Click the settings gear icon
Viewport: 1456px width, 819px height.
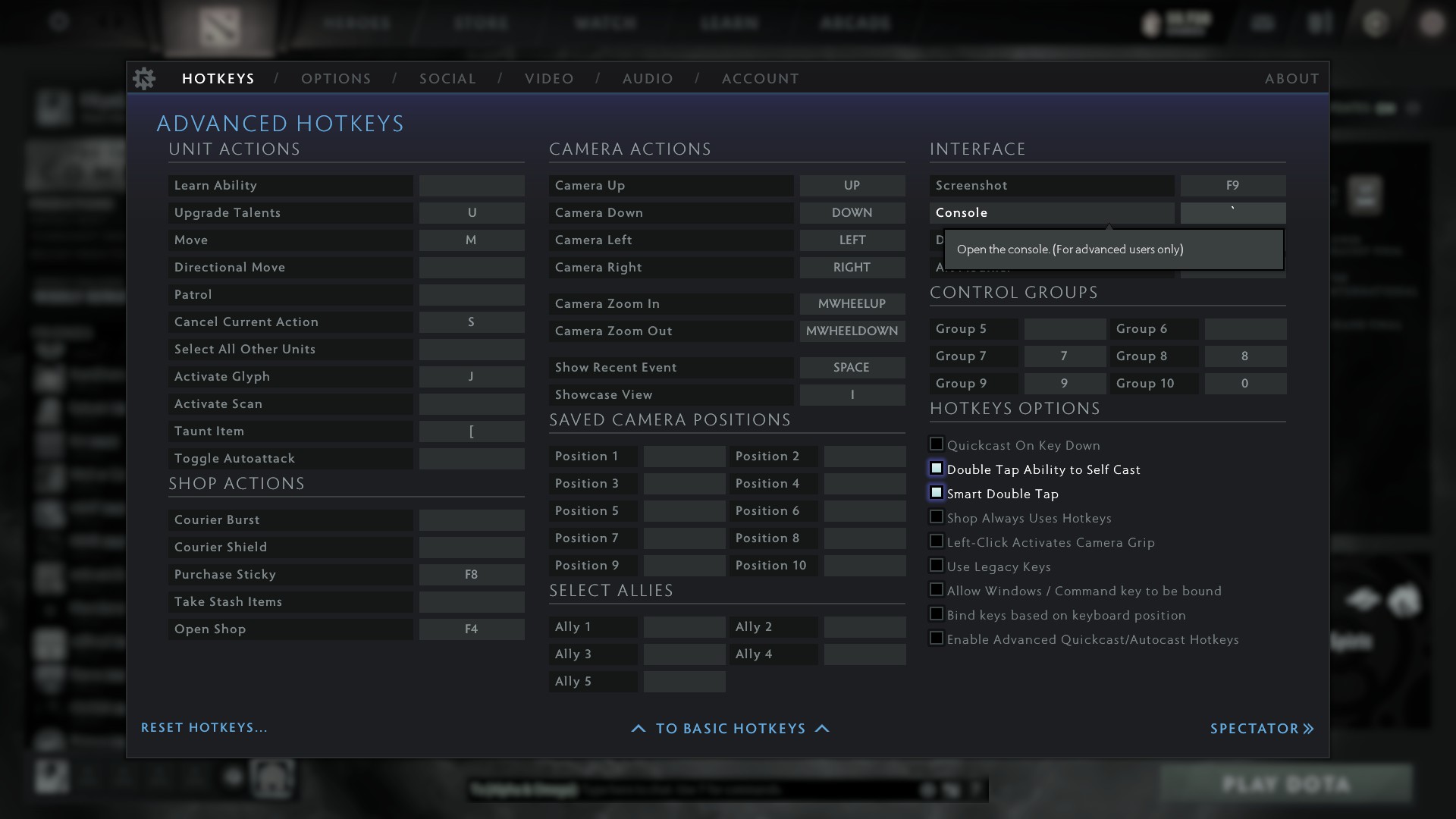click(144, 78)
